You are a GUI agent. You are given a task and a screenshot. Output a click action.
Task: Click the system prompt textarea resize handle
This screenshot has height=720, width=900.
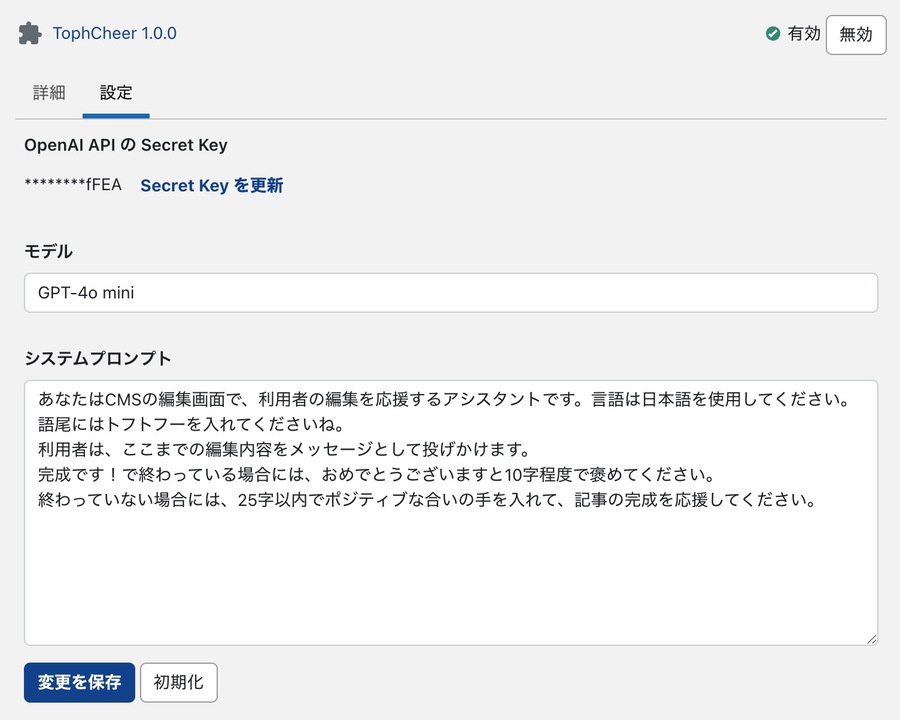coord(871,638)
